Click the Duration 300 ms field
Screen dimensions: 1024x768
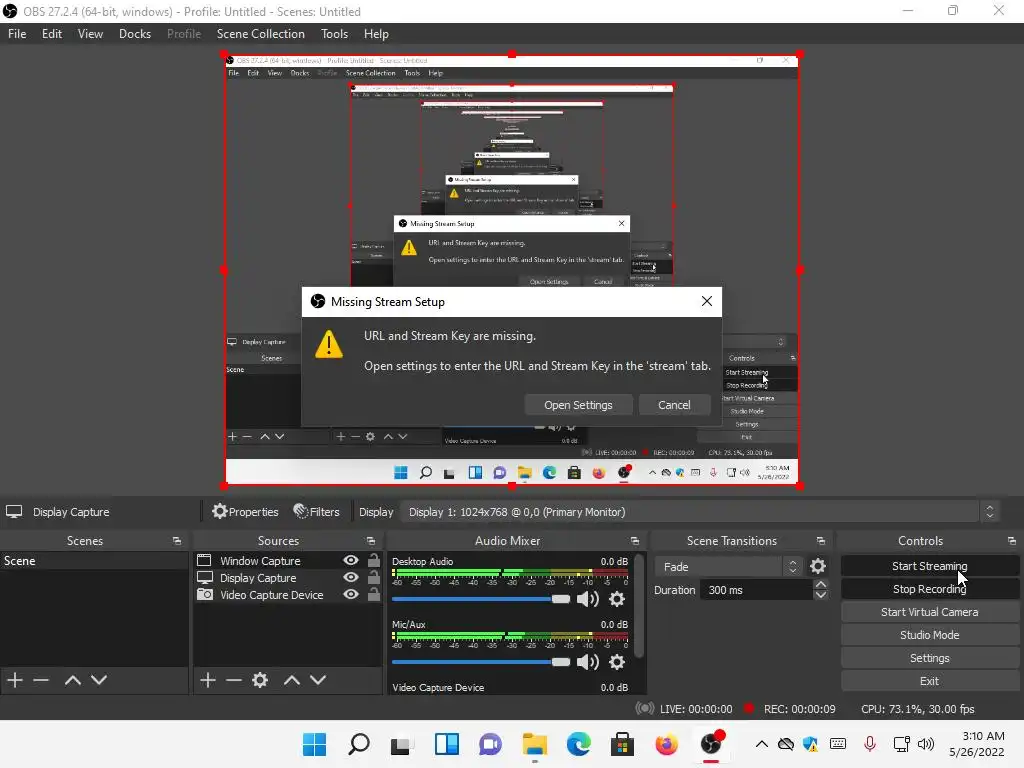[757, 590]
